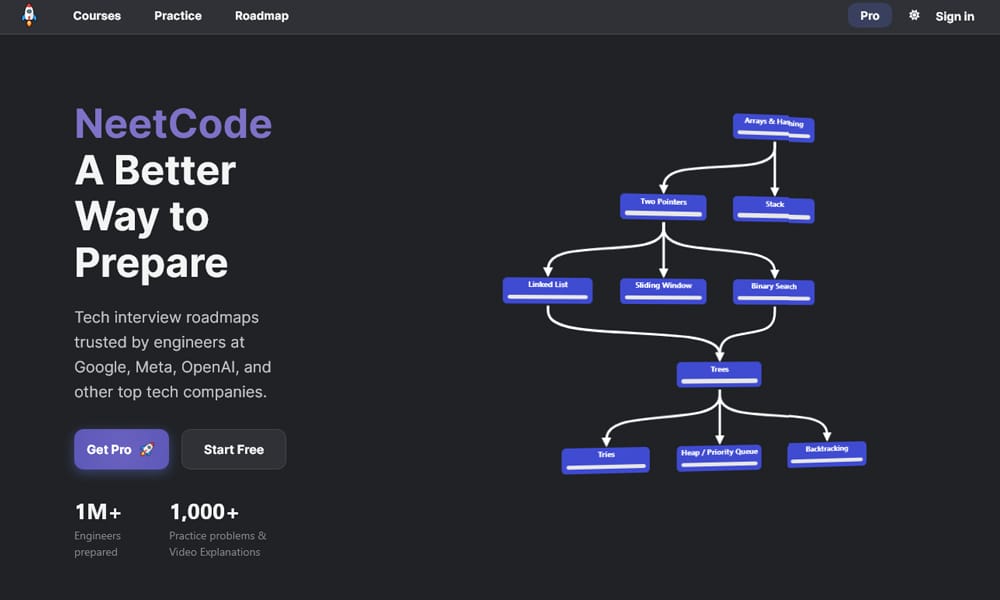
Task: Click the 1,000+ practice problems statistic
Action: point(204,512)
